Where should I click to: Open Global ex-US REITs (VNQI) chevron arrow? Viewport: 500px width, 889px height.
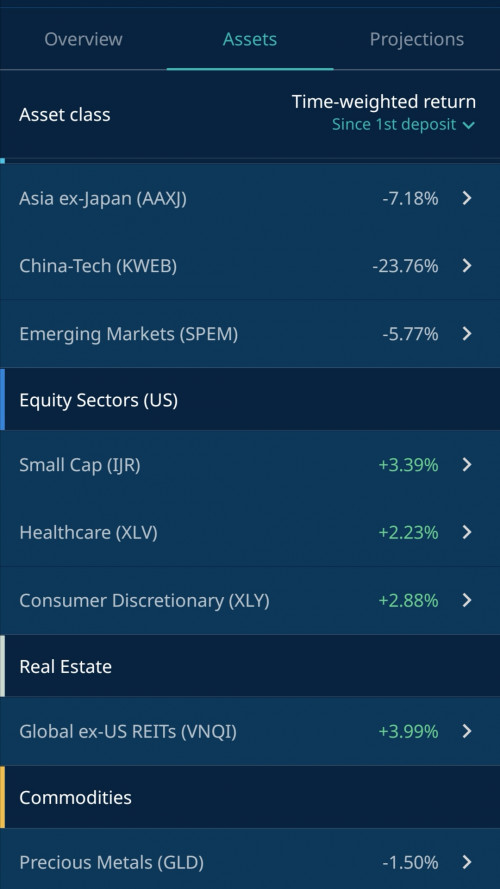coord(467,731)
